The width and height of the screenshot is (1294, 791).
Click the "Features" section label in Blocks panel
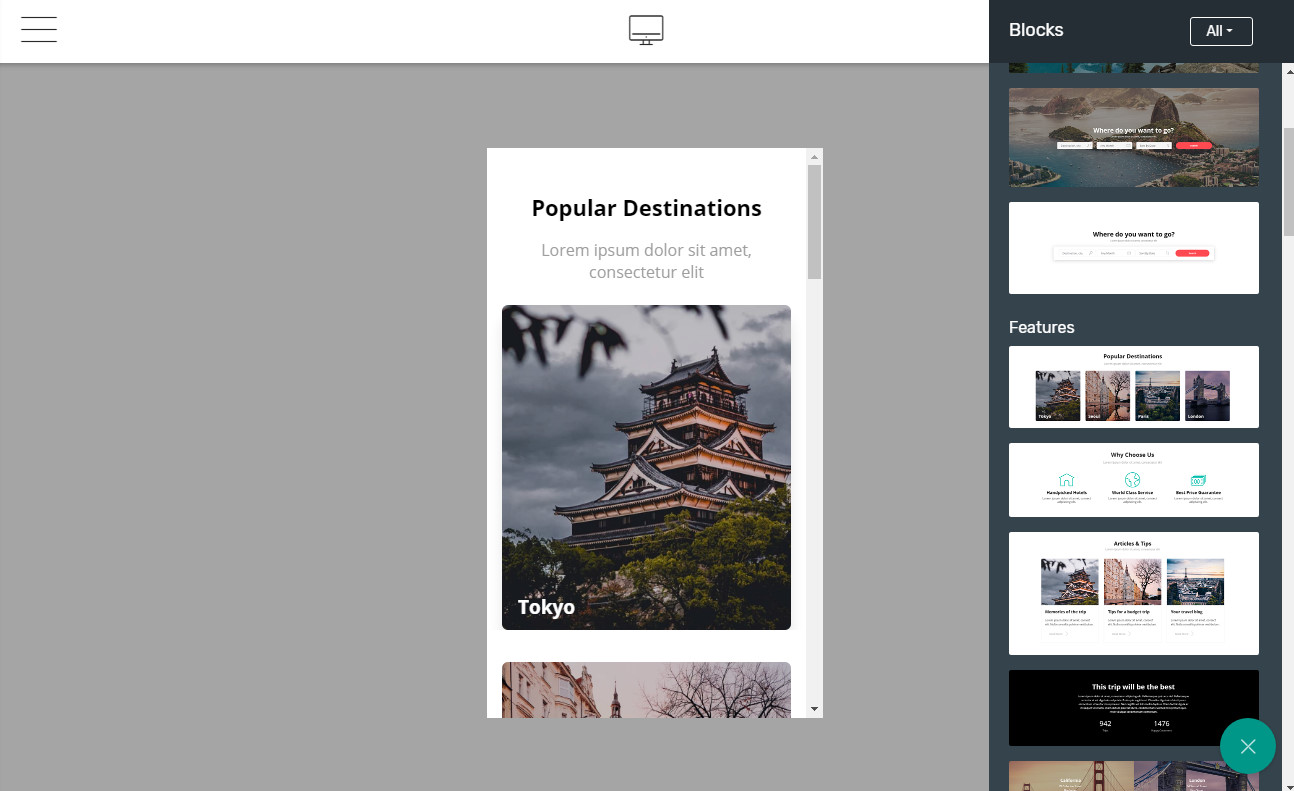coord(1042,327)
